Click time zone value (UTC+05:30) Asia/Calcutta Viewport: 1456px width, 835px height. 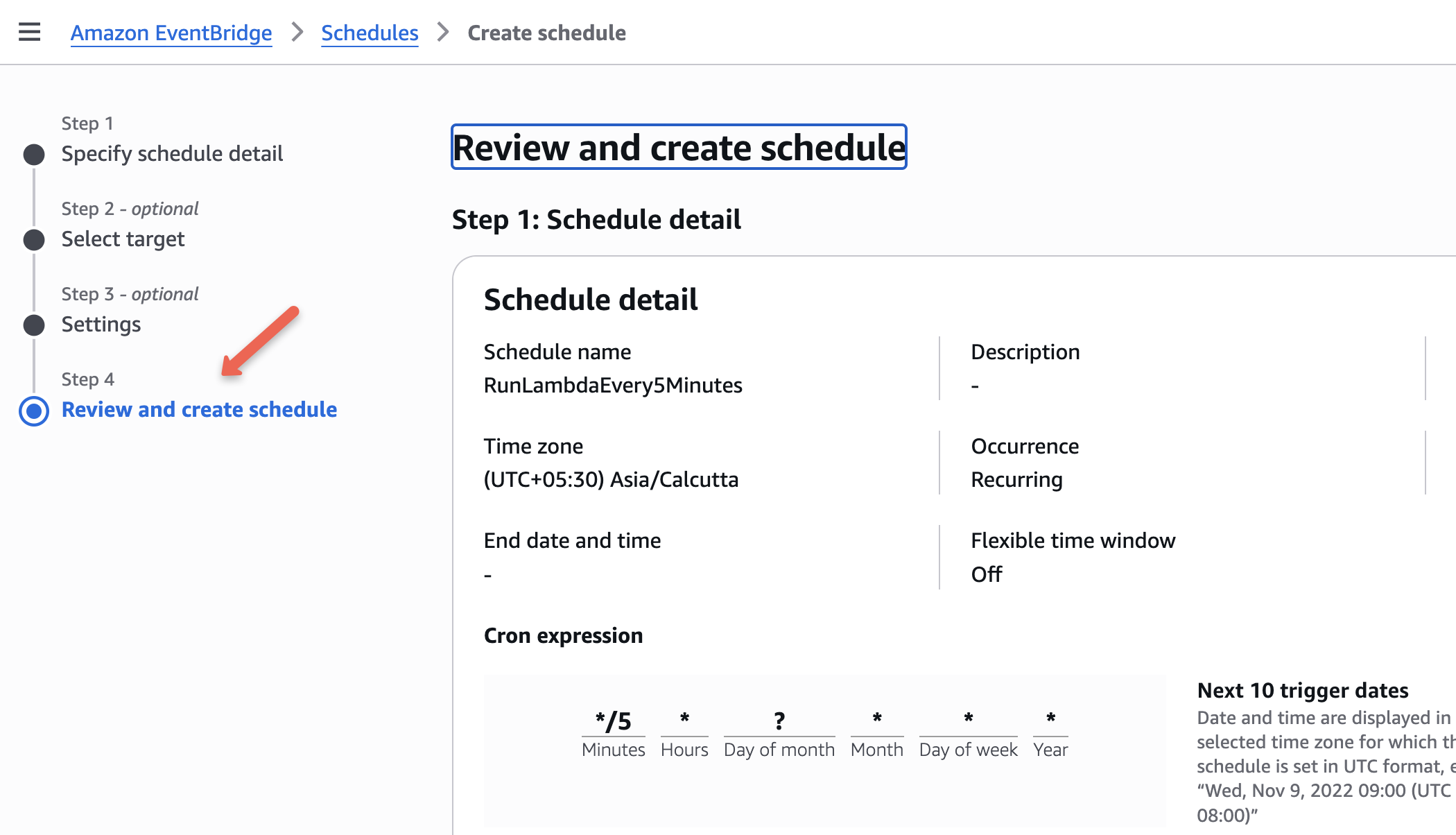611,479
